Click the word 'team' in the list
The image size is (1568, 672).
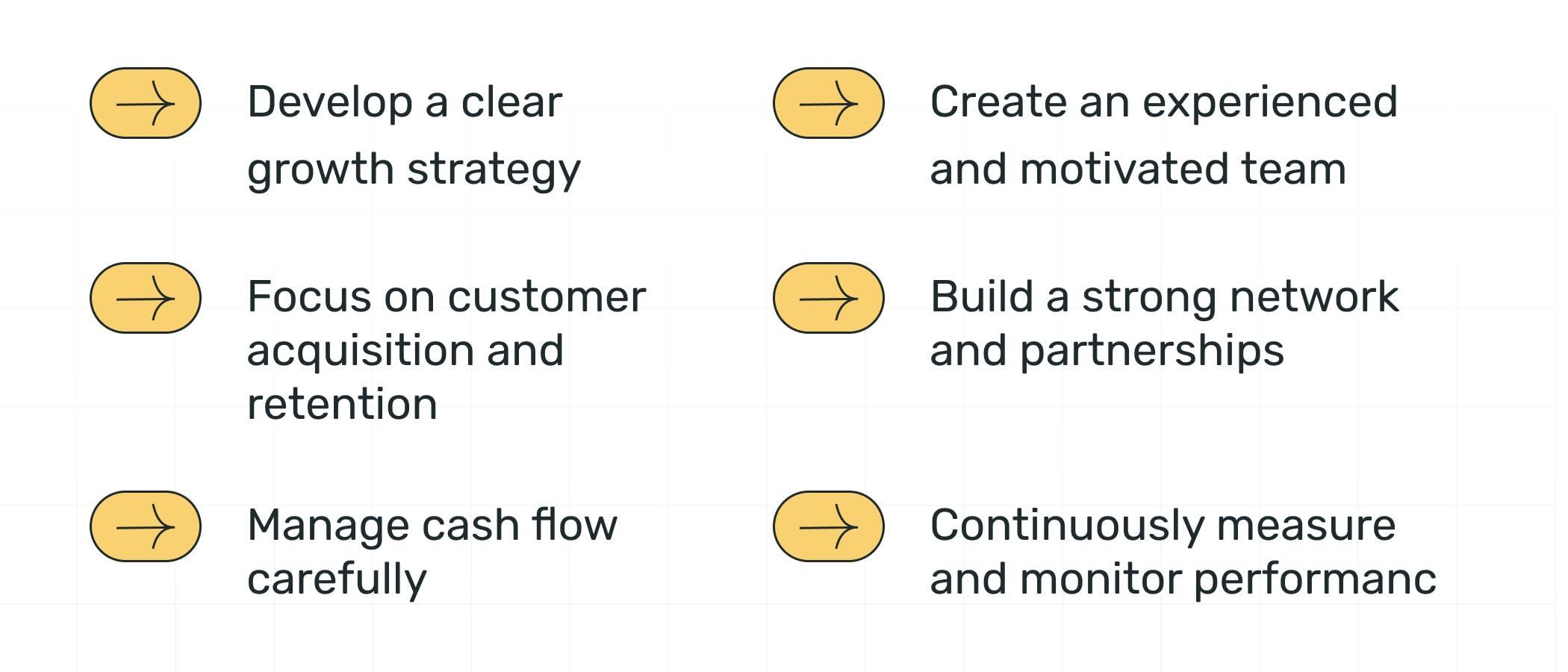click(1293, 169)
